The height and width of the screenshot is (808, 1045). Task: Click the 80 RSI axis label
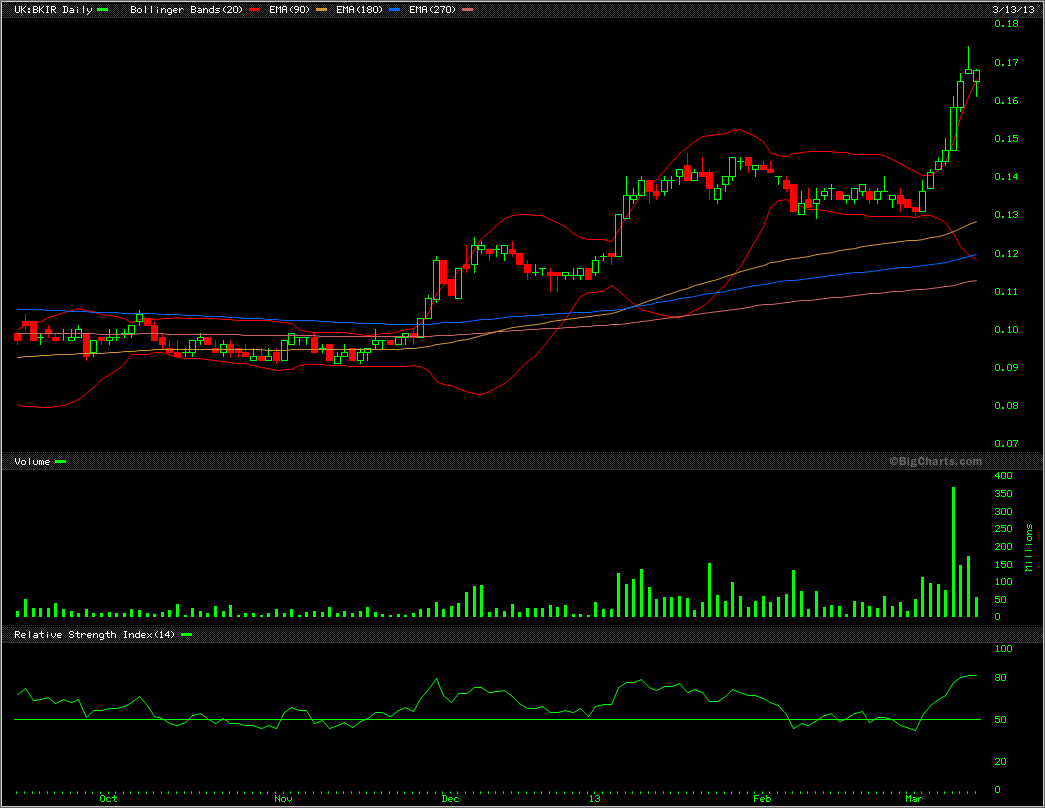pos(1000,678)
